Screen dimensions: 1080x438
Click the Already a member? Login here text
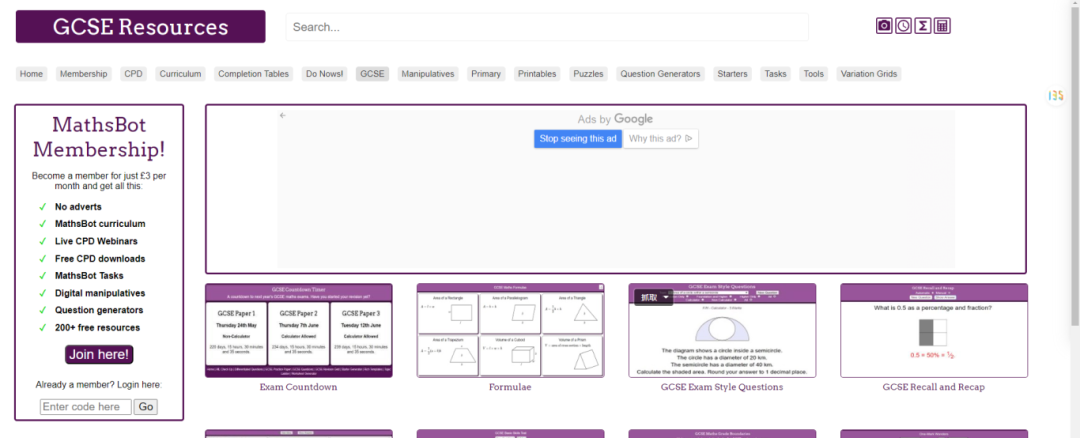pos(98,385)
